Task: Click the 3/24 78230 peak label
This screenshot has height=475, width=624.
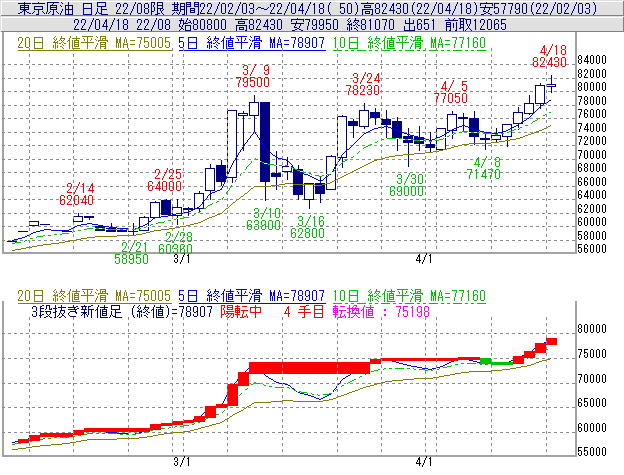Action: 363,84
